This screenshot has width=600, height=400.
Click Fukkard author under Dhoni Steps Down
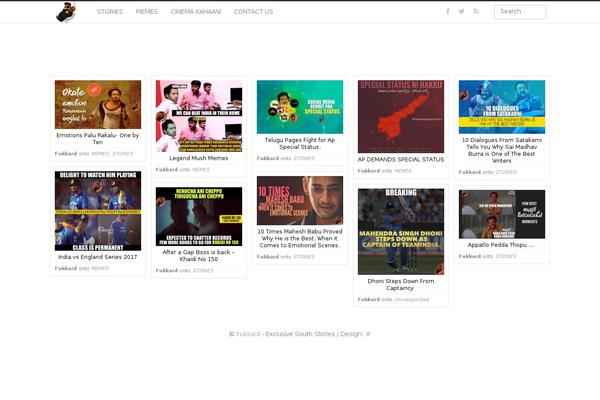click(369, 299)
